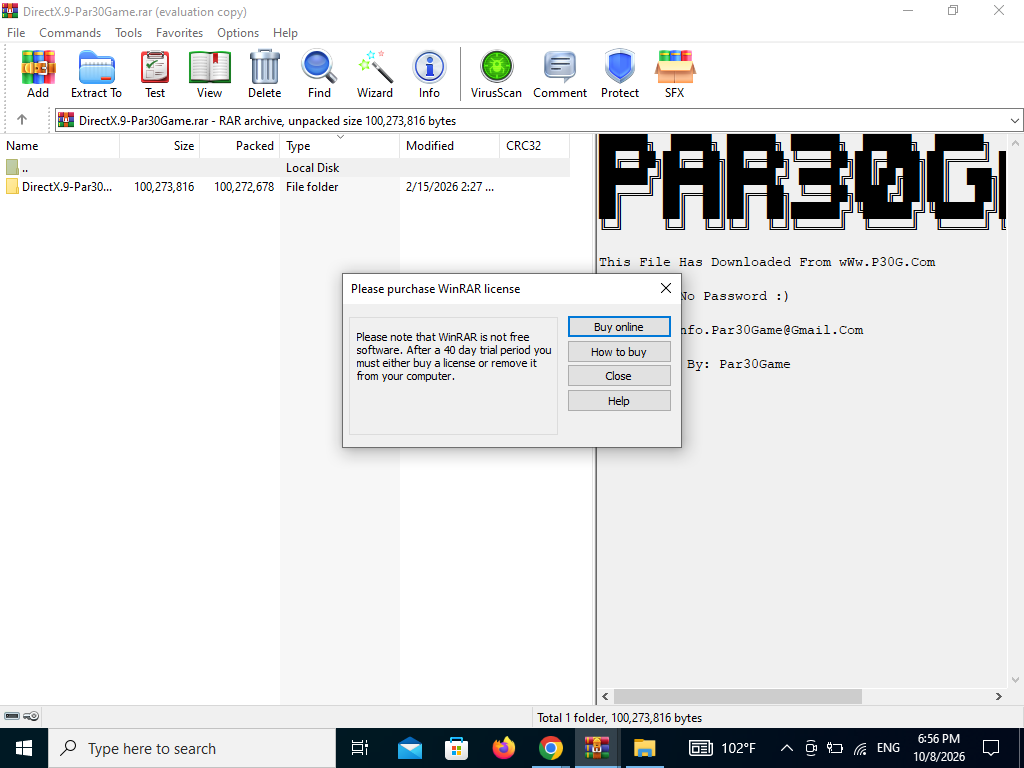This screenshot has width=1024, height=768.
Task: Sort by Packed column header
Action: tap(240, 146)
